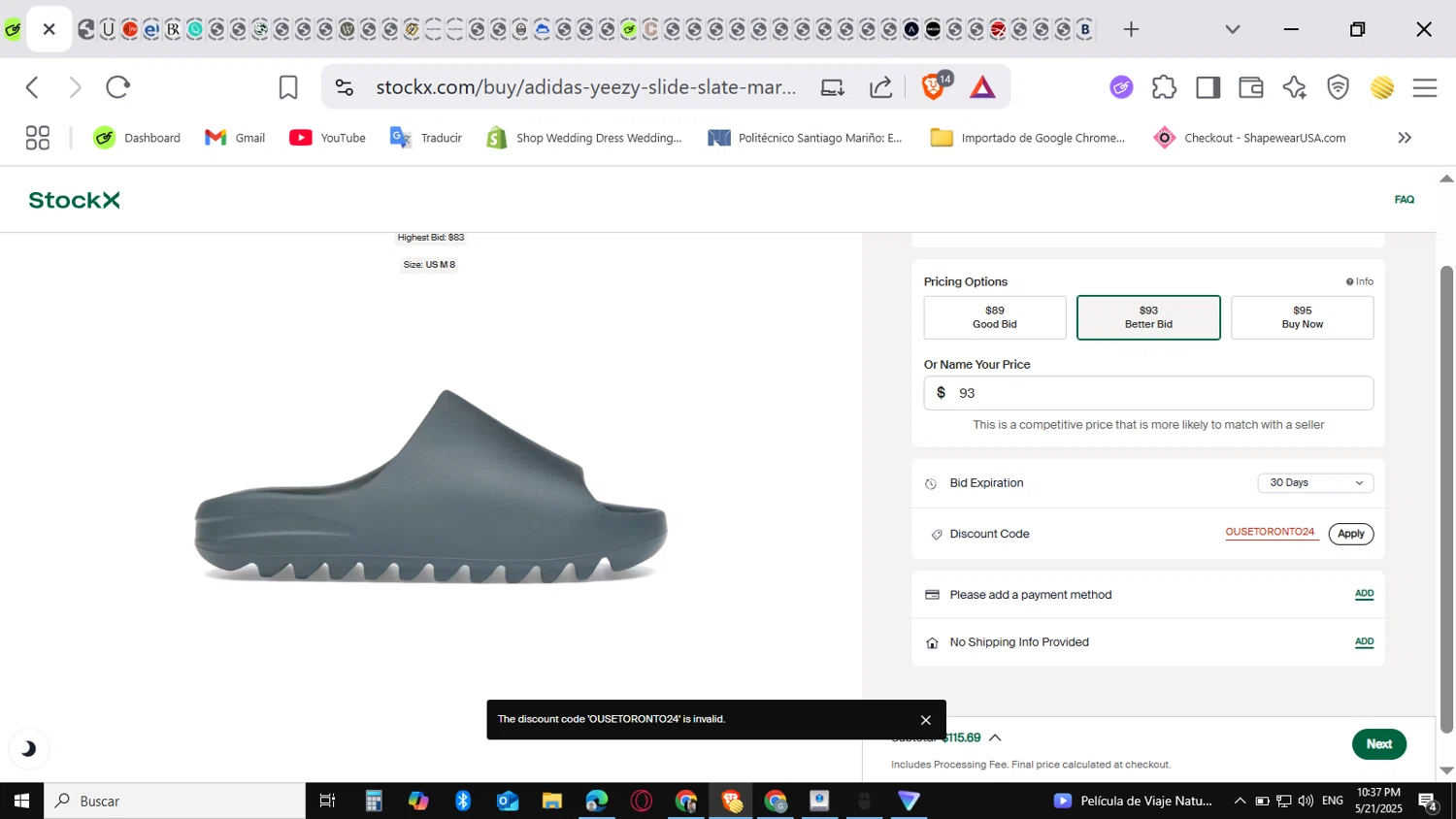Viewport: 1456px width, 819px height.
Task: Open Bid Expiration 30 Days dropdown
Action: pyautogui.click(x=1315, y=482)
